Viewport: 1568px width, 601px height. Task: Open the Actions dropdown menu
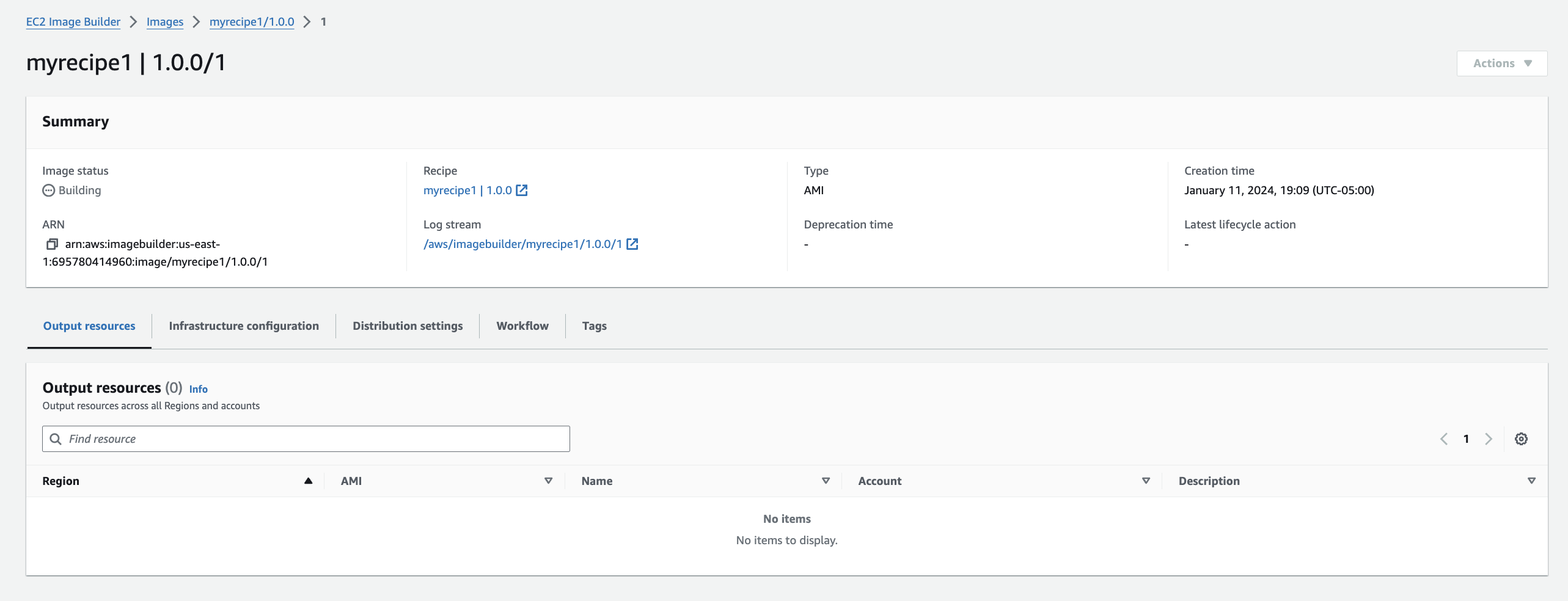point(1501,64)
